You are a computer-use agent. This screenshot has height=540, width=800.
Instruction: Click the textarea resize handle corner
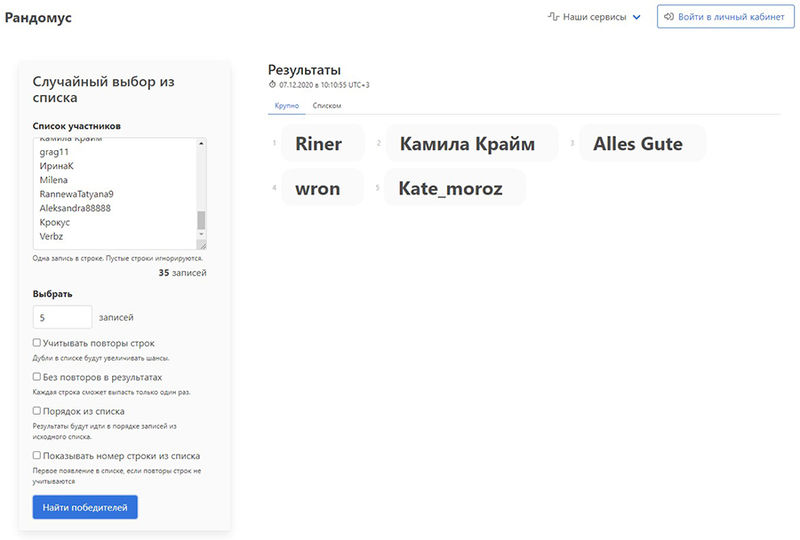pyautogui.click(x=201, y=244)
